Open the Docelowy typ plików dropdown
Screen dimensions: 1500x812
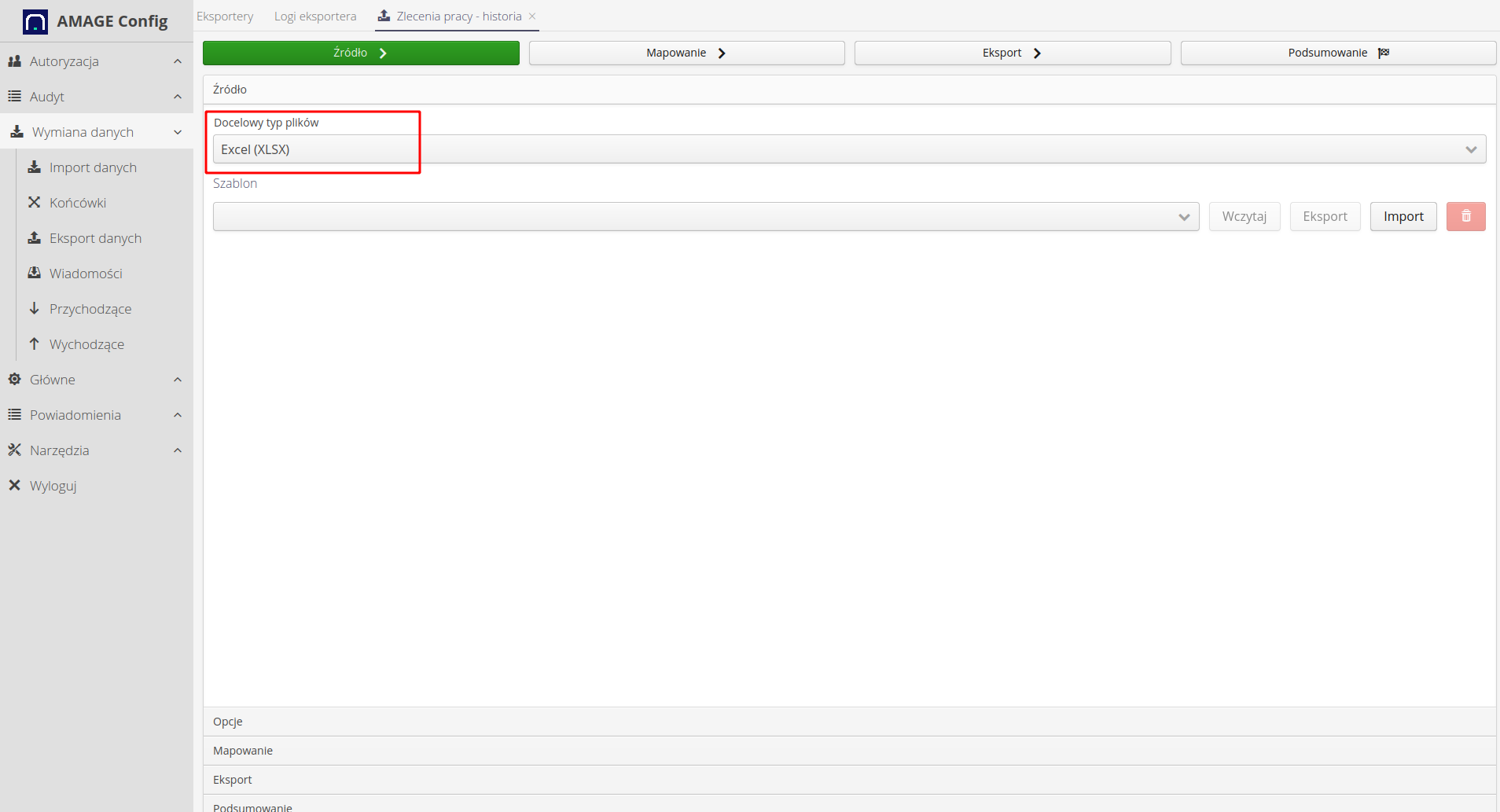pyautogui.click(x=849, y=149)
